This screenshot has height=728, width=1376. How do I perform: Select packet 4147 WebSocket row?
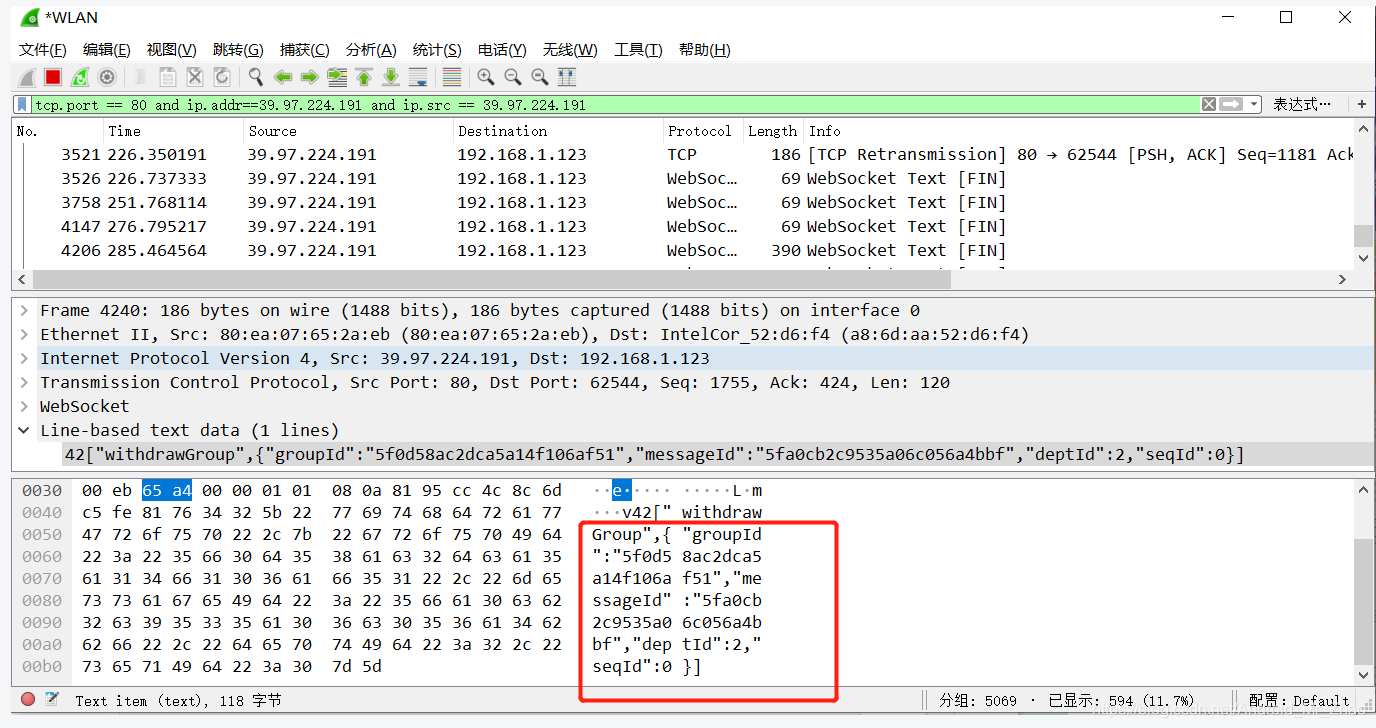coord(683,227)
